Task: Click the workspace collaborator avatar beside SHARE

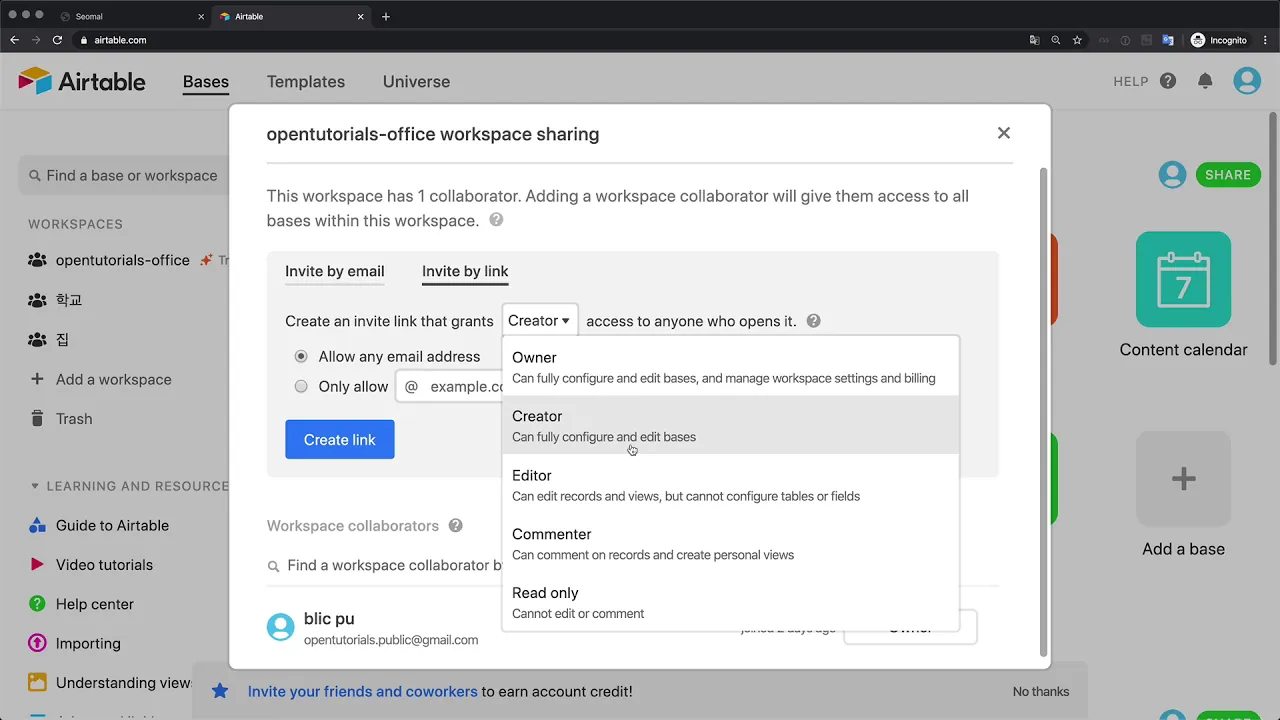Action: click(x=1172, y=174)
